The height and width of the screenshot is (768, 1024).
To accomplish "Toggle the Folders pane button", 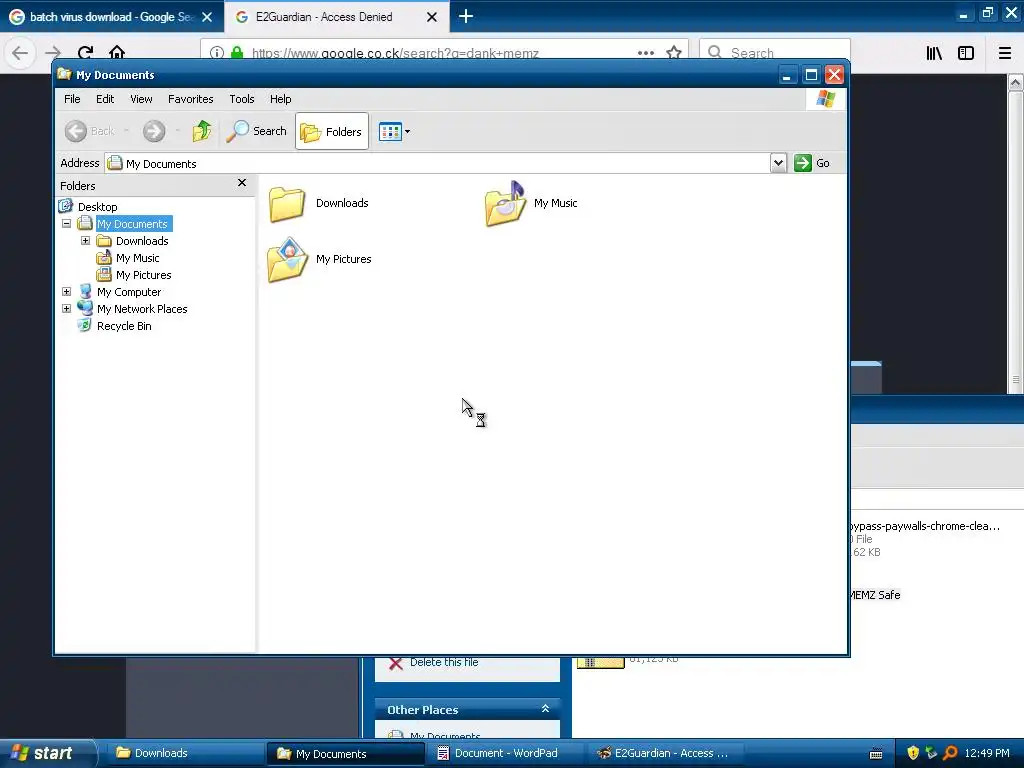I will pos(332,131).
